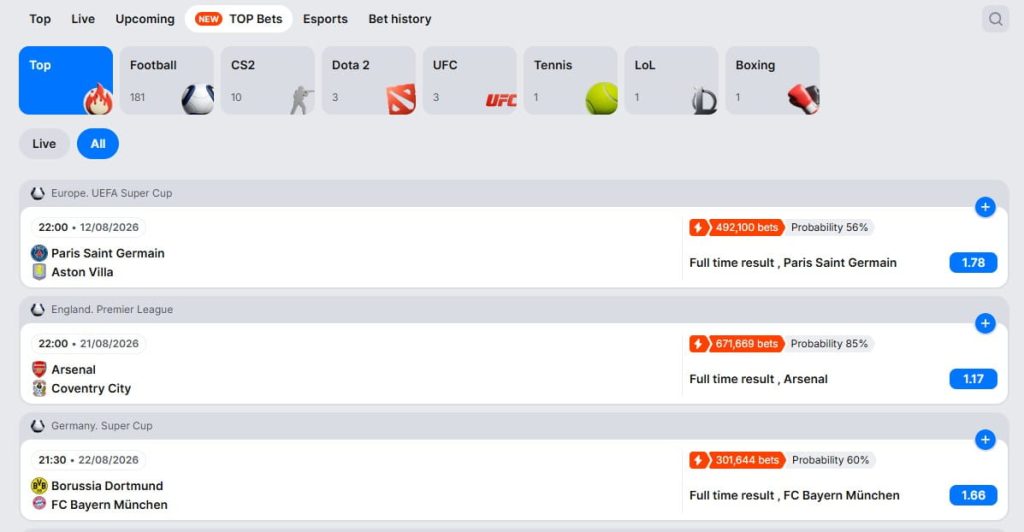Image resolution: width=1024 pixels, height=532 pixels.
Task: Click Full time result, Paris Saint Germain text
Action: [x=793, y=262]
